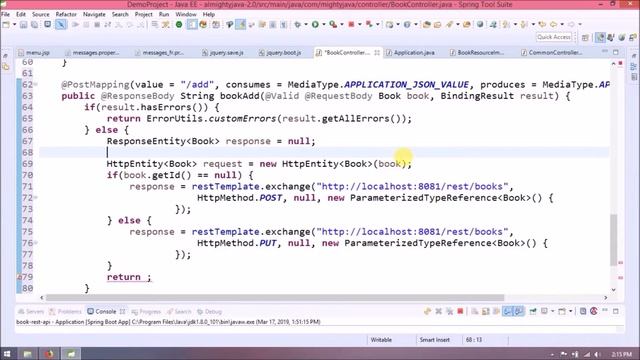The image size is (640, 360).
Task: Click the green Run button icon
Action: point(315,25)
